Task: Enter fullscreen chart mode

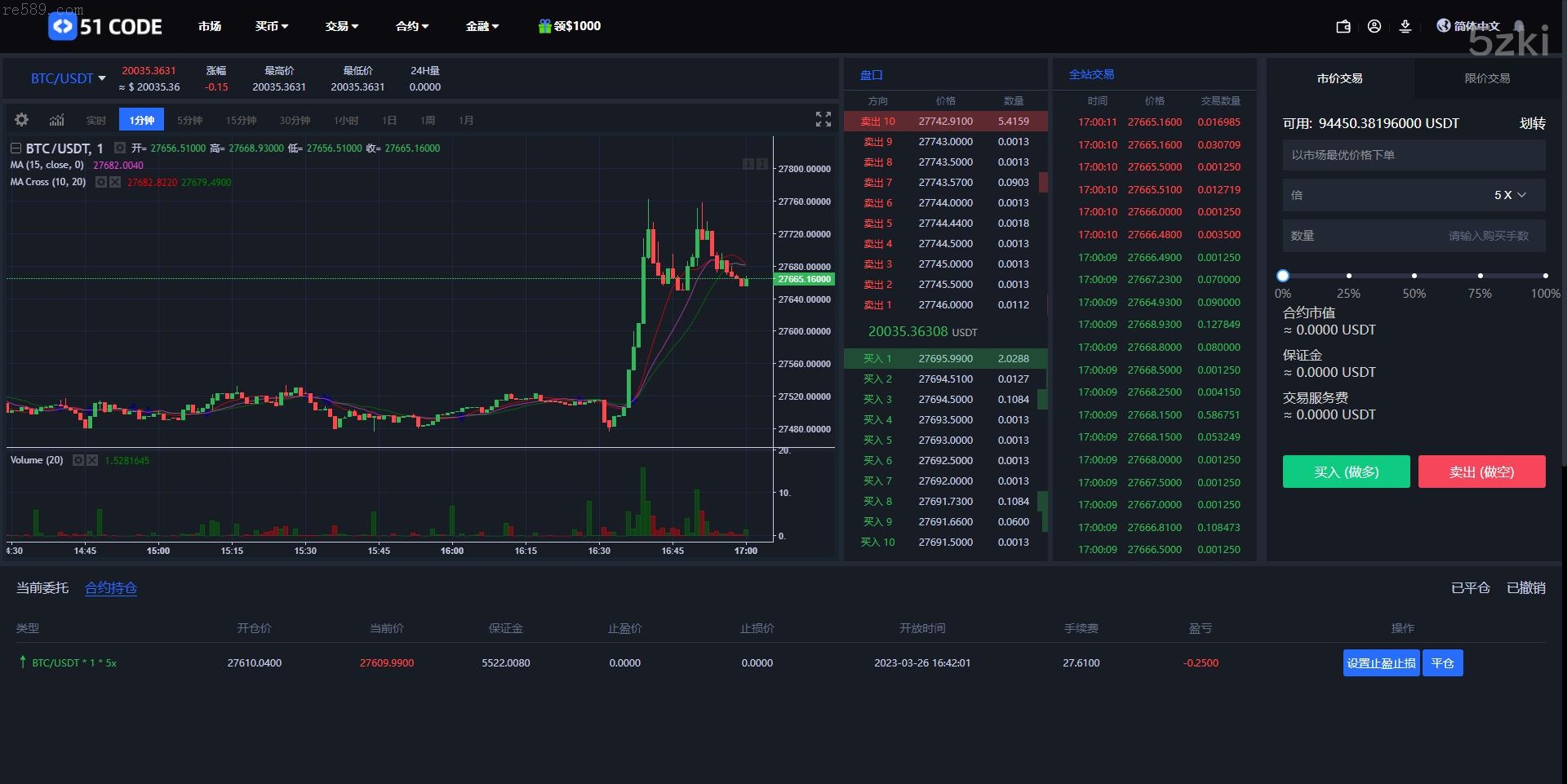Action: pyautogui.click(x=823, y=119)
